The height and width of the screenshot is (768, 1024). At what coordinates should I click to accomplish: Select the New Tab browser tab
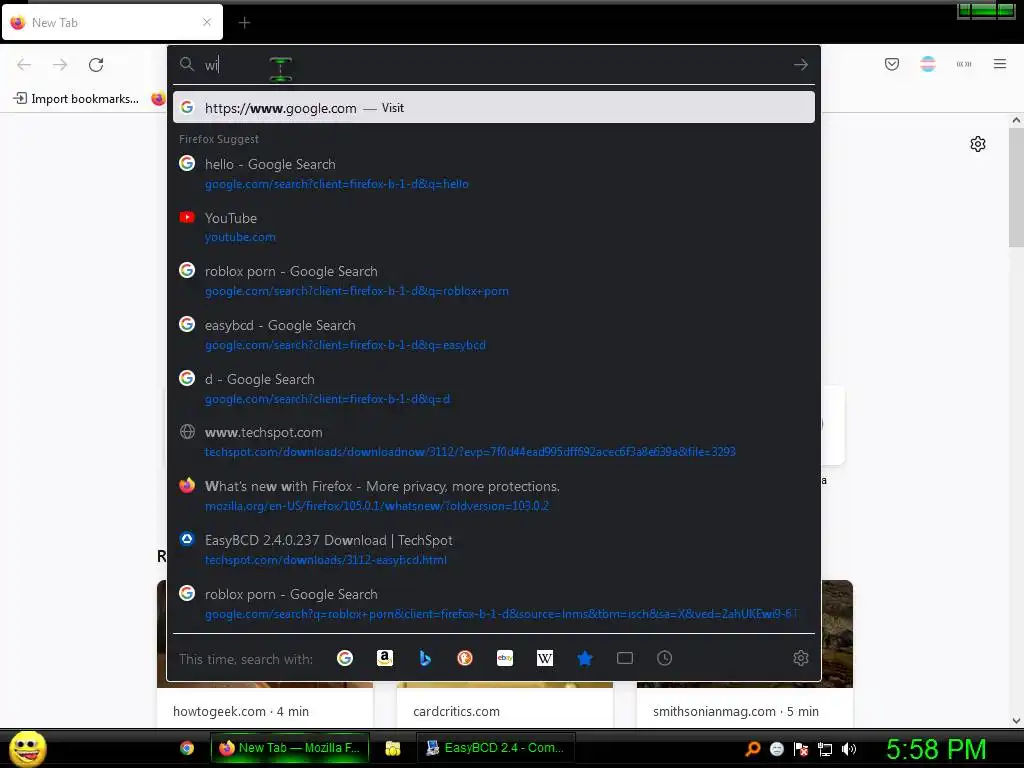(112, 22)
